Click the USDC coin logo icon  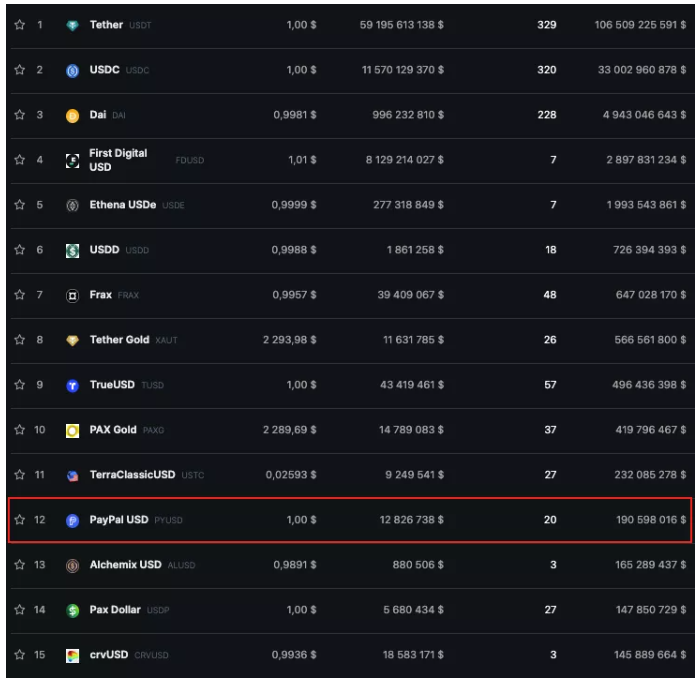pos(72,70)
